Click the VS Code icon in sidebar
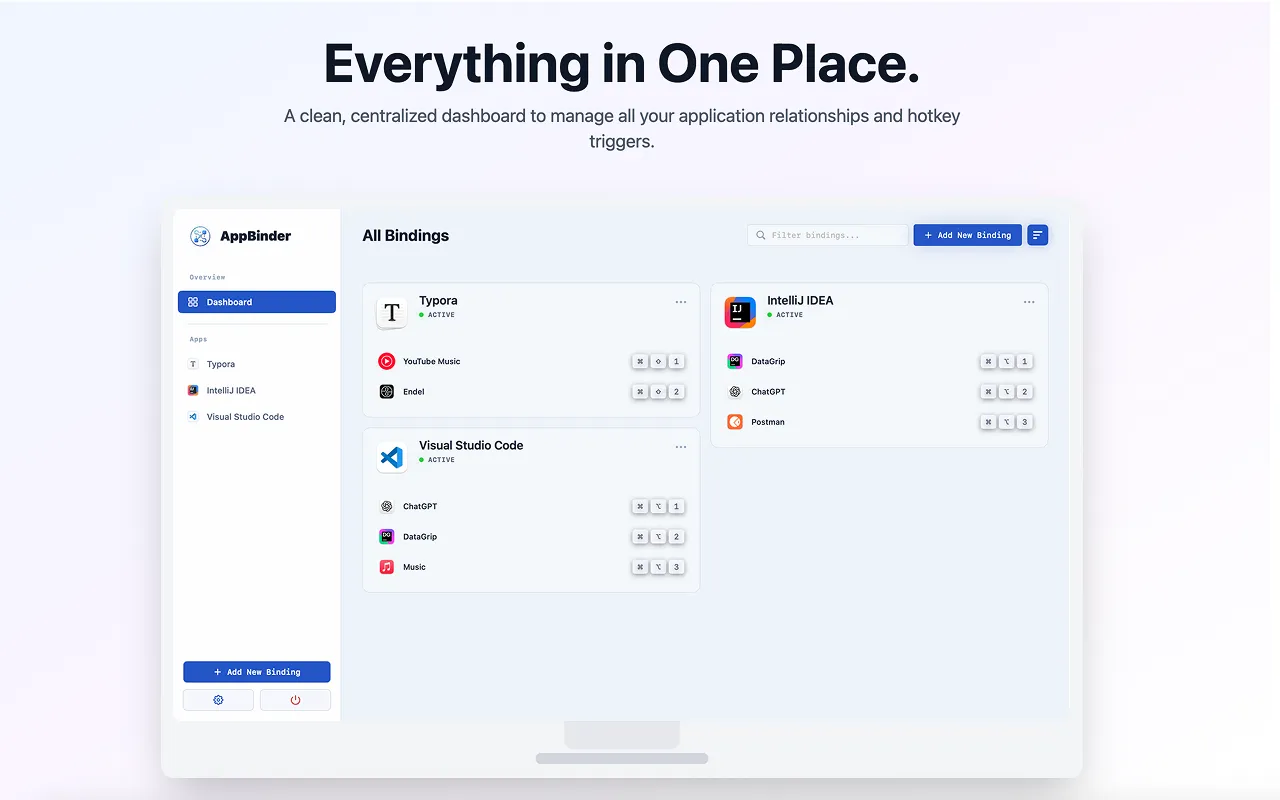 (193, 416)
